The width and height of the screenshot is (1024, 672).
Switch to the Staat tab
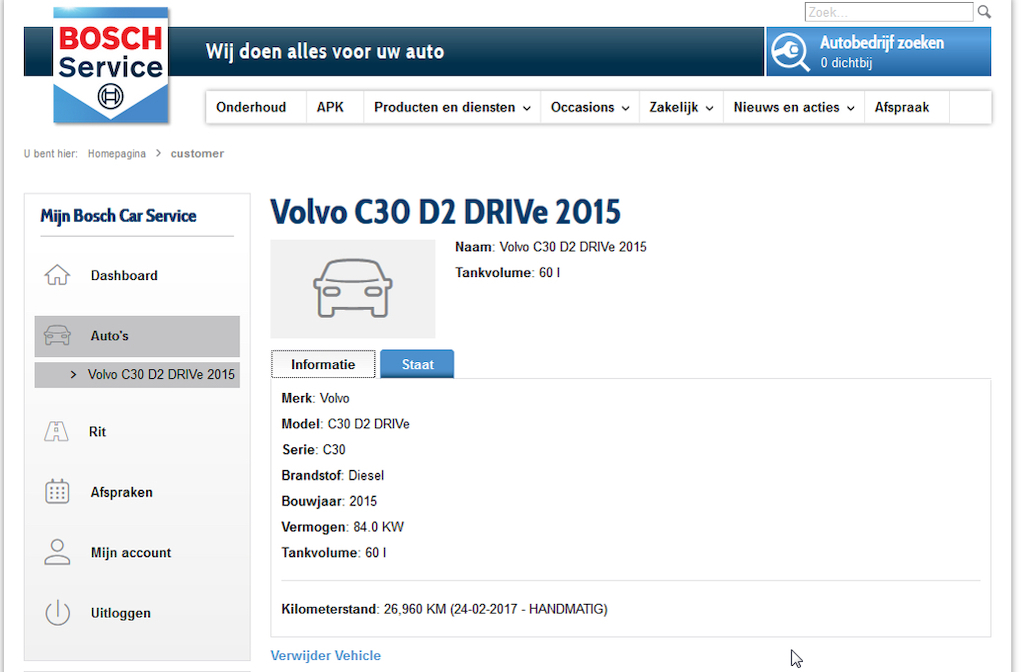[x=417, y=364]
